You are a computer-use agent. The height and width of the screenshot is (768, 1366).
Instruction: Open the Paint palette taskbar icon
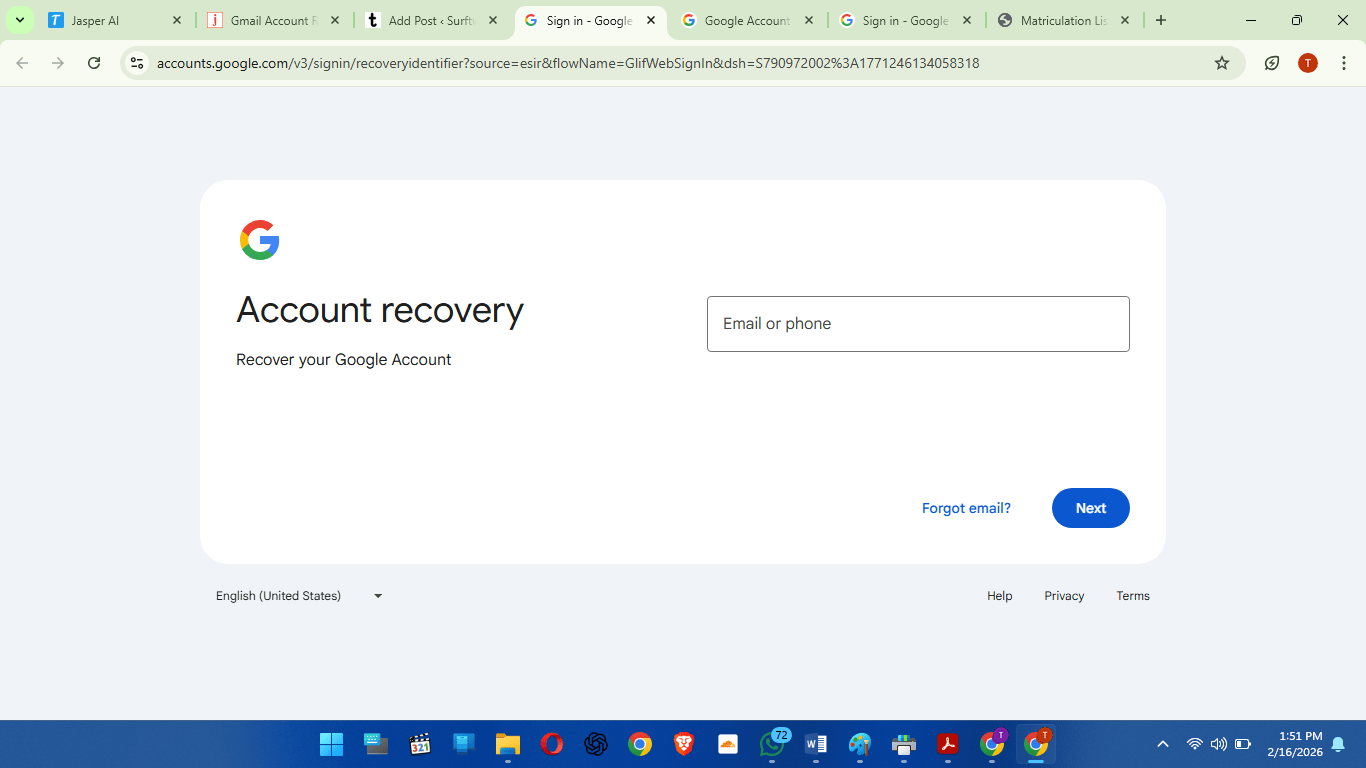[860, 744]
